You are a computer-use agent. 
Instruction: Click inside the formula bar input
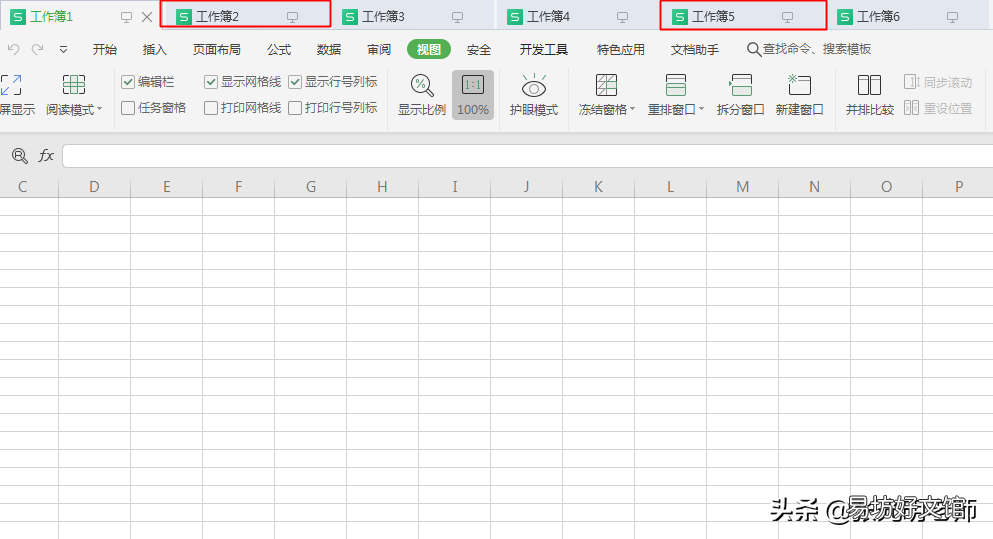point(528,156)
